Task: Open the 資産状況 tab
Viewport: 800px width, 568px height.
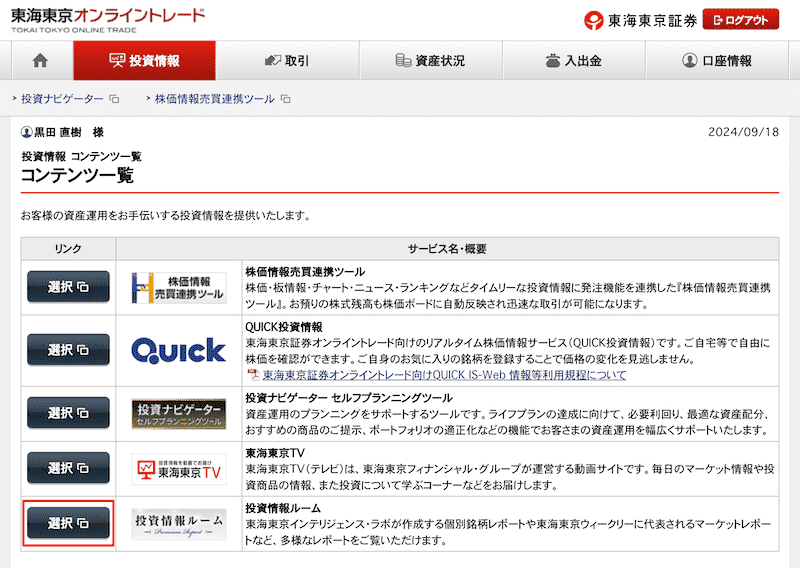Action: click(x=431, y=61)
